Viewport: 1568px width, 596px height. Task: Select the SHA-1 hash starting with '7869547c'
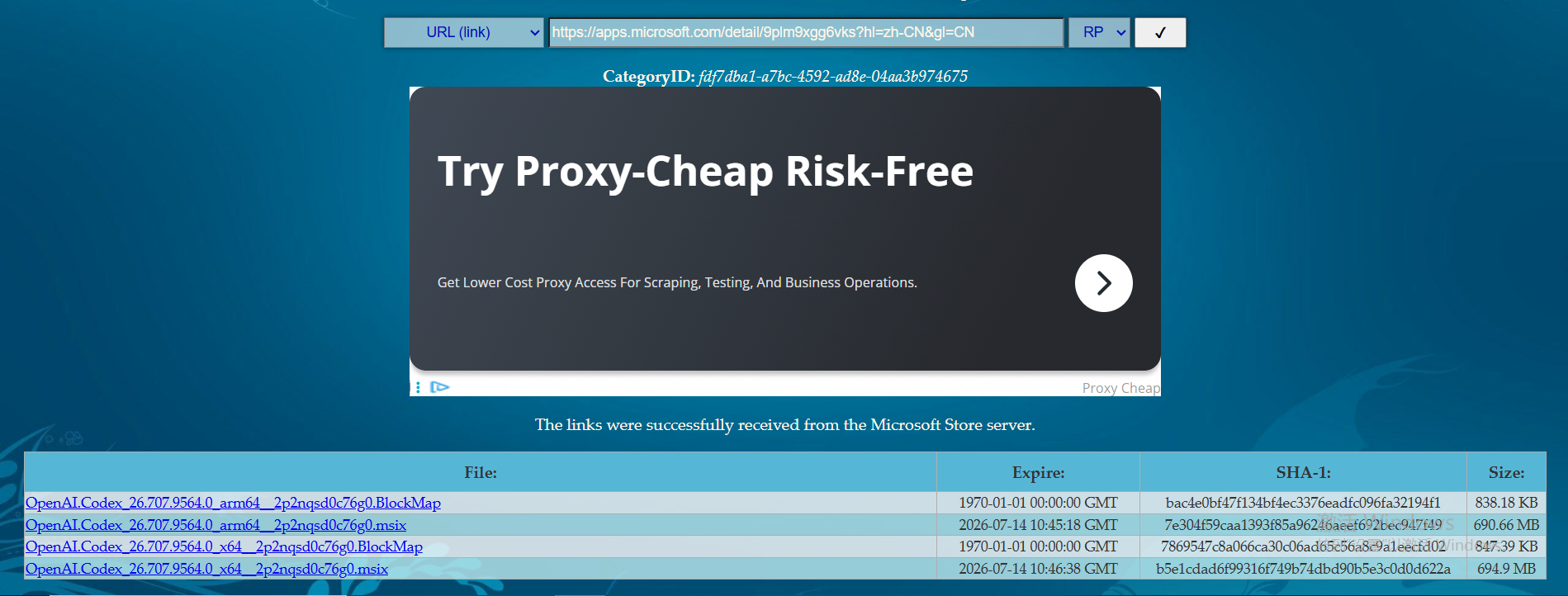point(1303,546)
